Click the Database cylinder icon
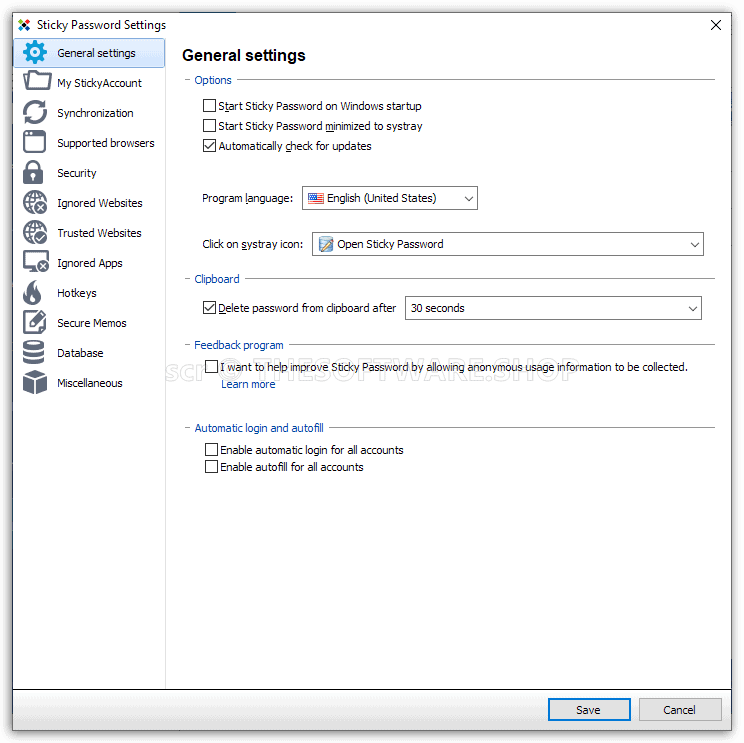The height and width of the screenshot is (743, 744). (33, 353)
